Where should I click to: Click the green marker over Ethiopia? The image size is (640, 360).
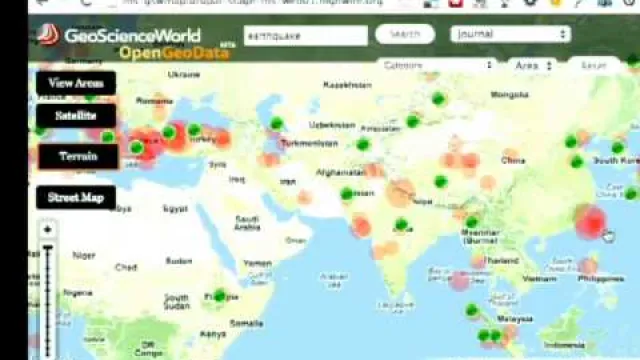tap(220, 295)
